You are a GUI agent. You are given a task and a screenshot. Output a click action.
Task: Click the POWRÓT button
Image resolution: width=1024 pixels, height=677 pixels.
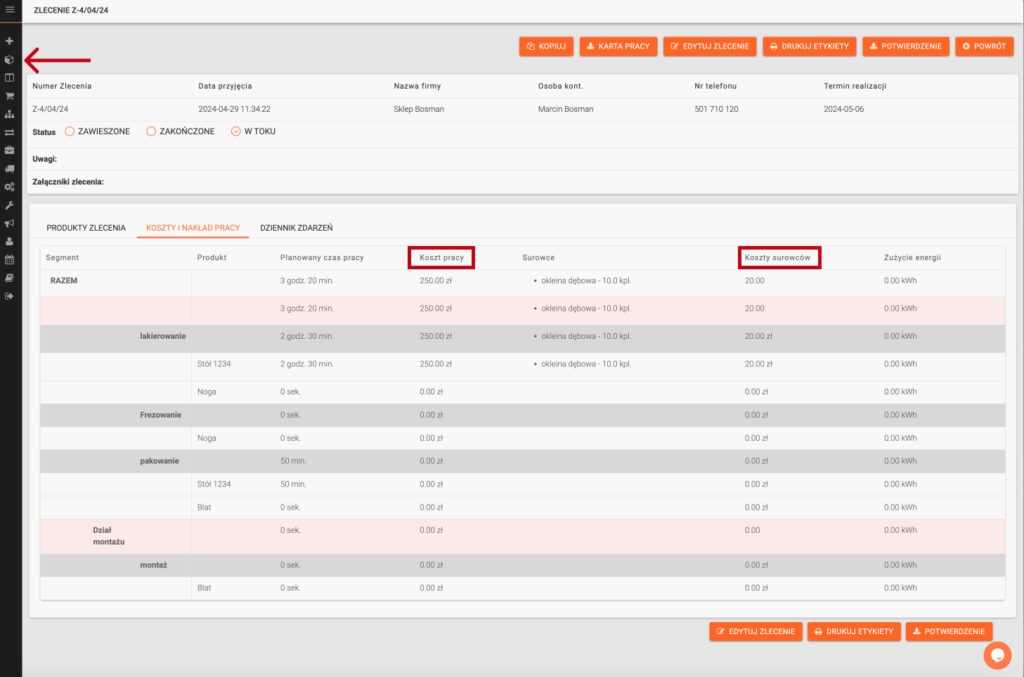984,46
